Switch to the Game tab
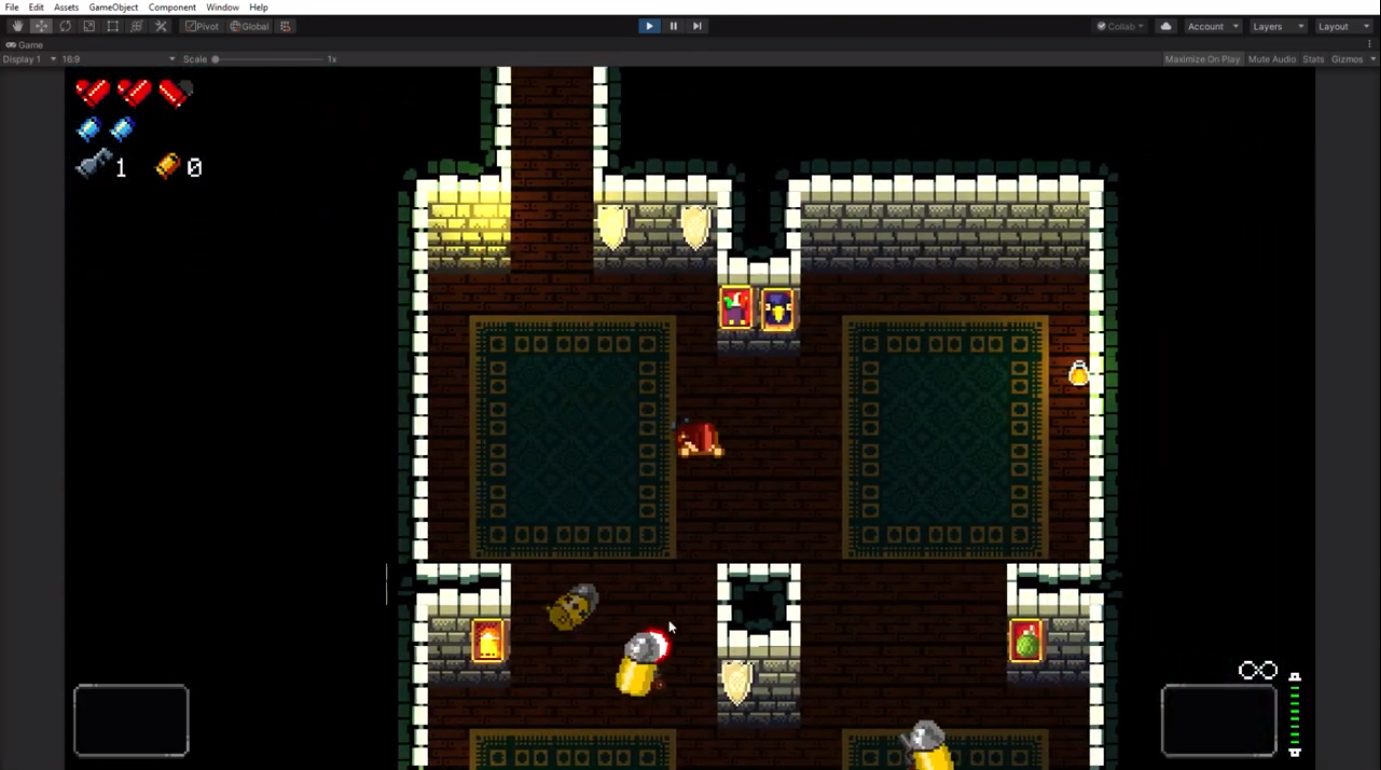The width and height of the screenshot is (1381, 770). 25,45
